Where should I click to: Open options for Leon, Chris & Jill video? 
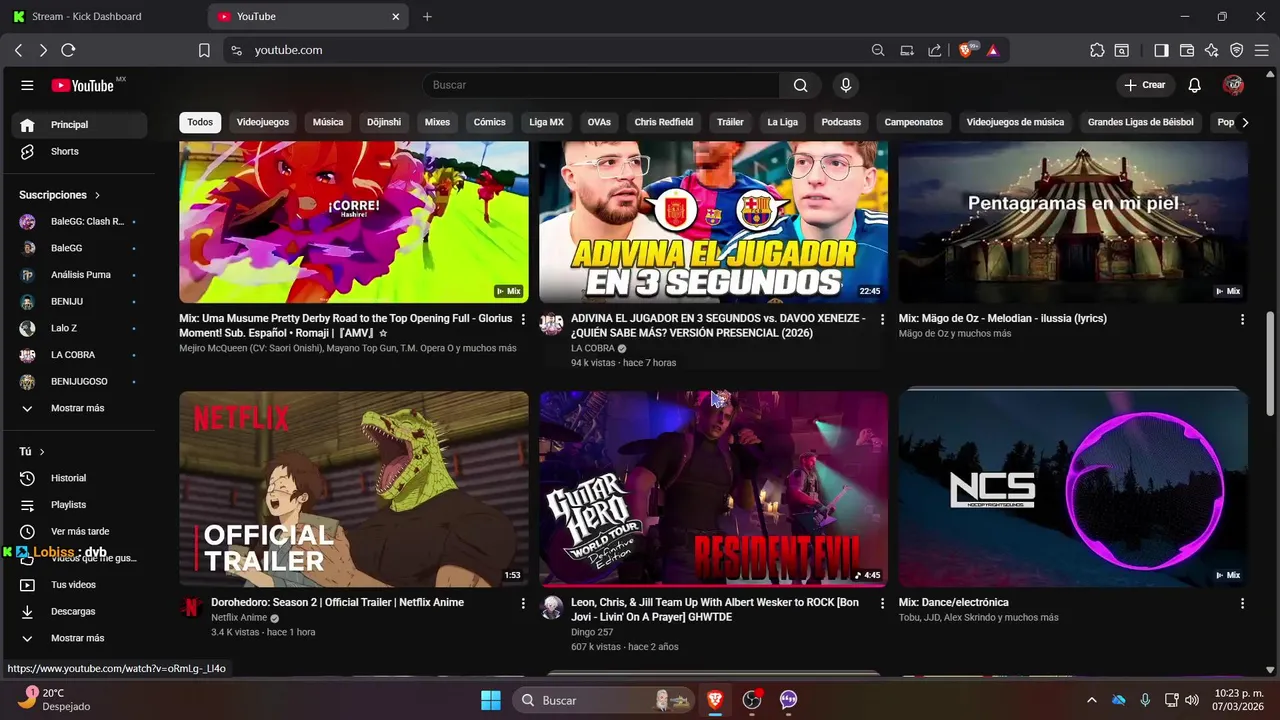pos(882,604)
